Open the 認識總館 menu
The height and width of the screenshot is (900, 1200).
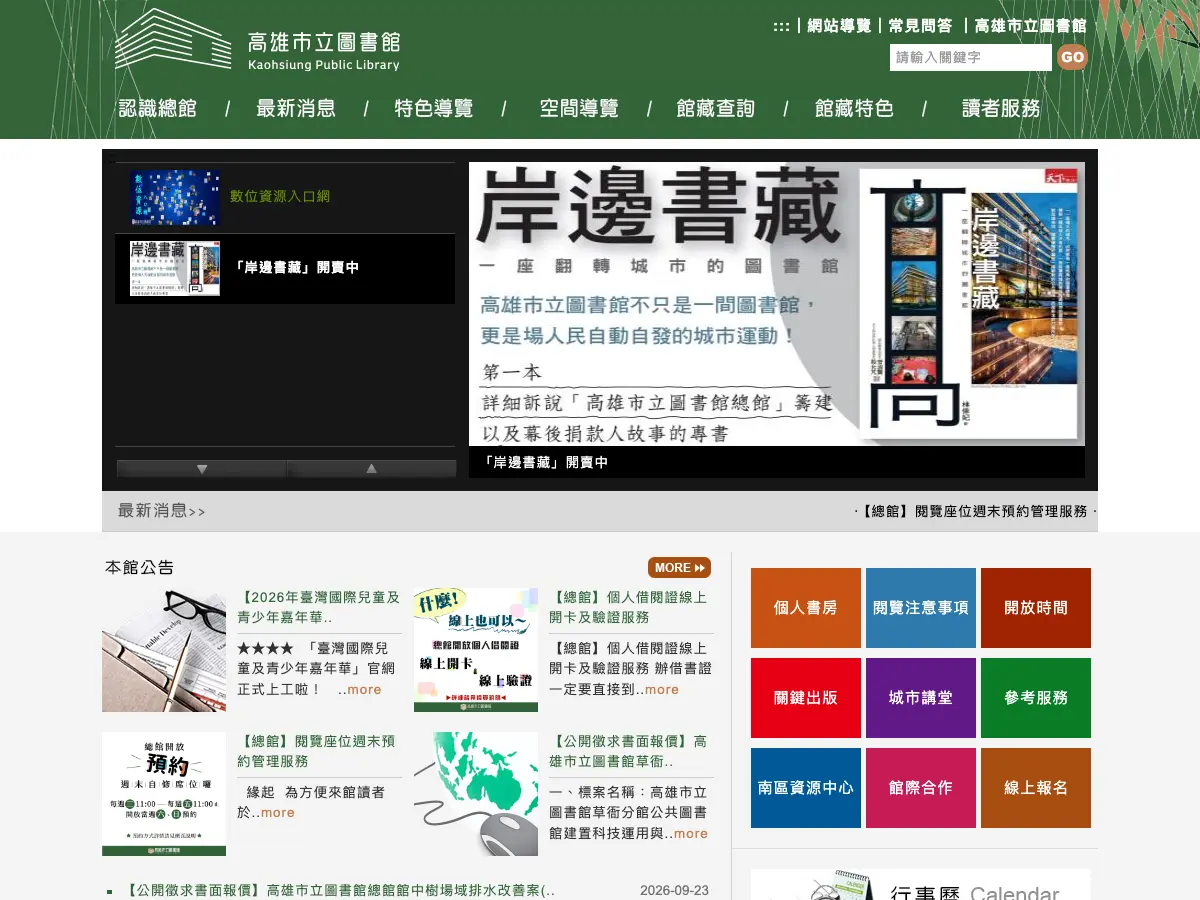tap(157, 108)
